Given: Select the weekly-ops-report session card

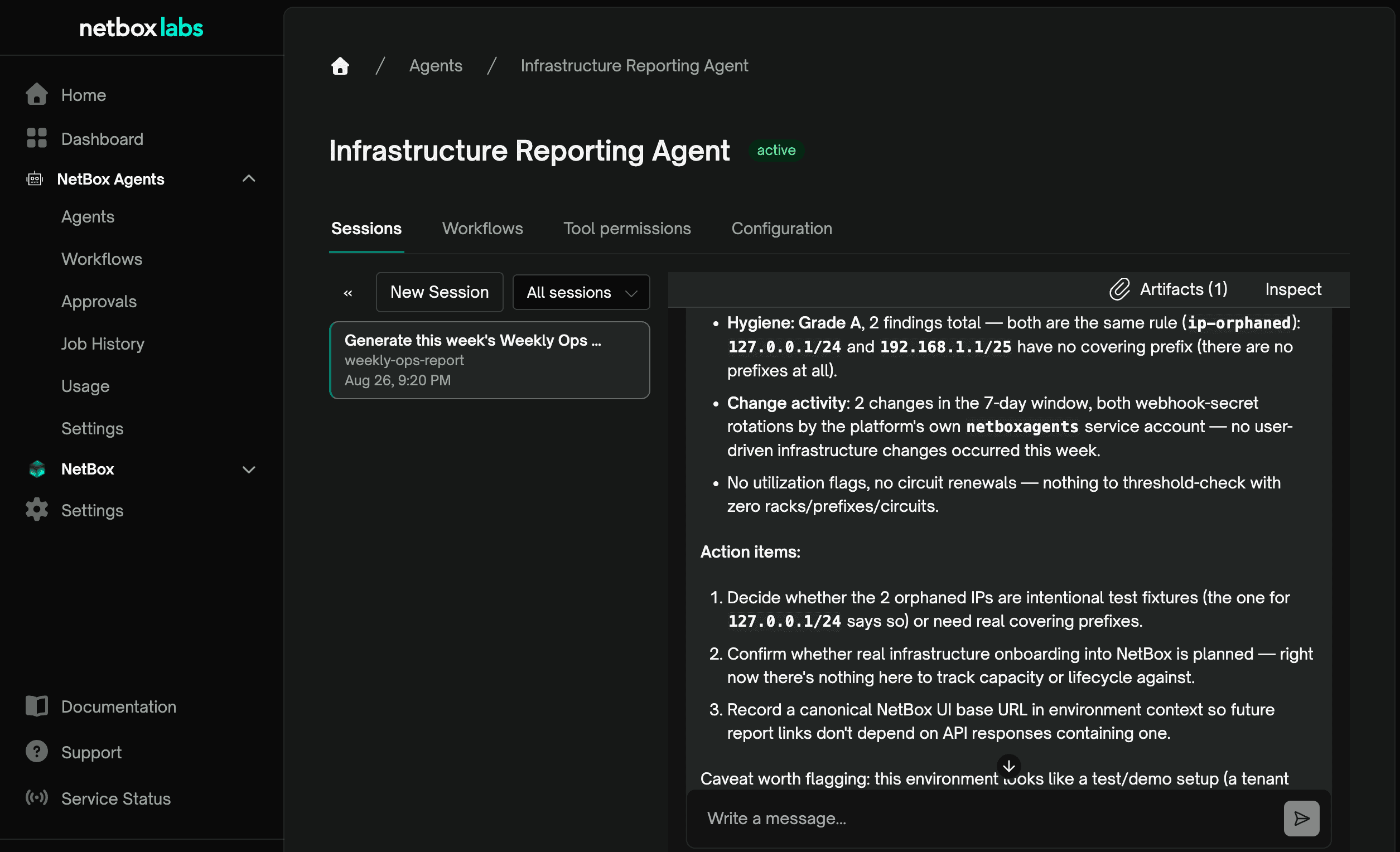Looking at the screenshot, I should tap(489, 360).
